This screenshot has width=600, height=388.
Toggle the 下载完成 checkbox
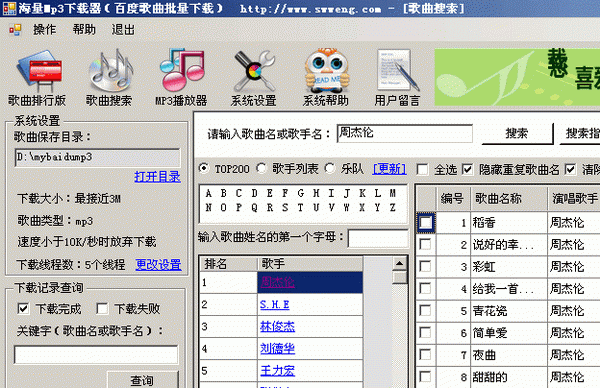(x=23, y=308)
